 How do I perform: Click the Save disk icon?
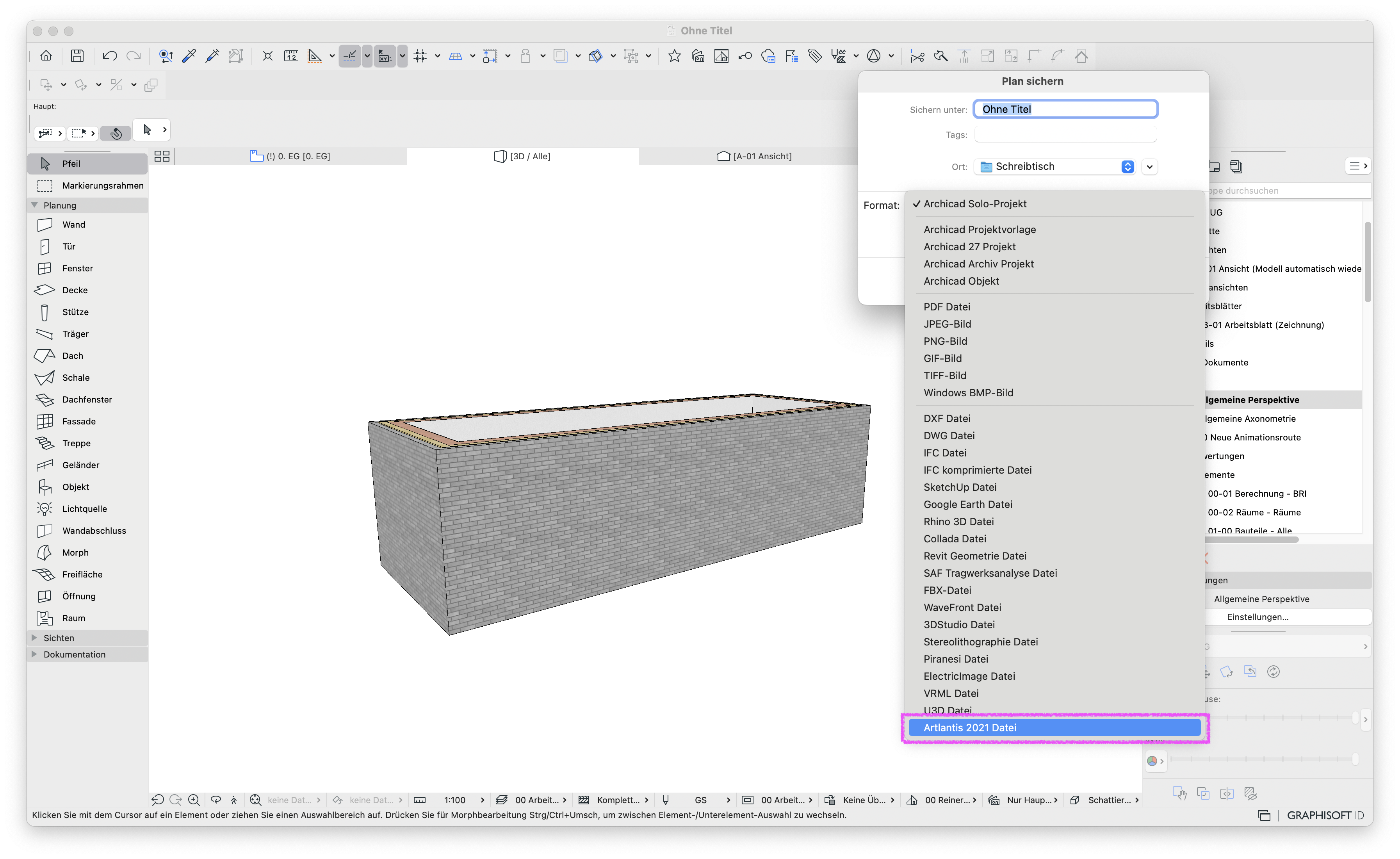click(77, 56)
